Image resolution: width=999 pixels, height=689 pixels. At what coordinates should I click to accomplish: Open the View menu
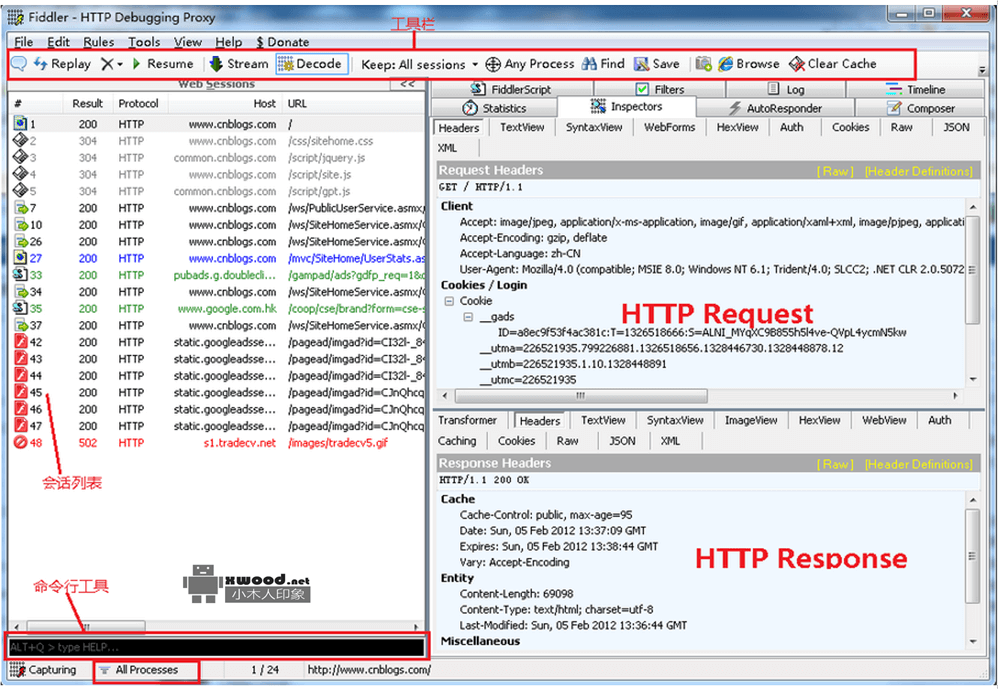pyautogui.click(x=188, y=42)
